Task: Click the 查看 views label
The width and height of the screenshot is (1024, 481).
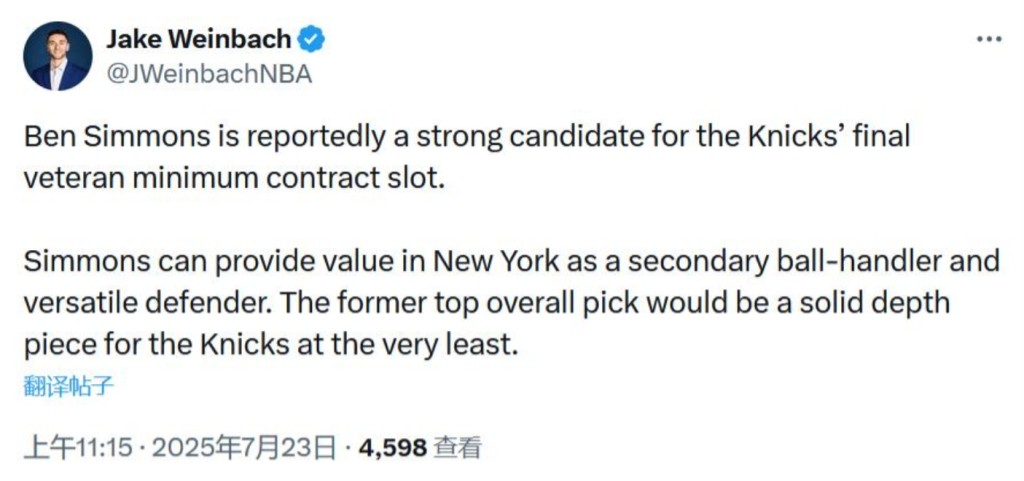Action: pos(458,447)
